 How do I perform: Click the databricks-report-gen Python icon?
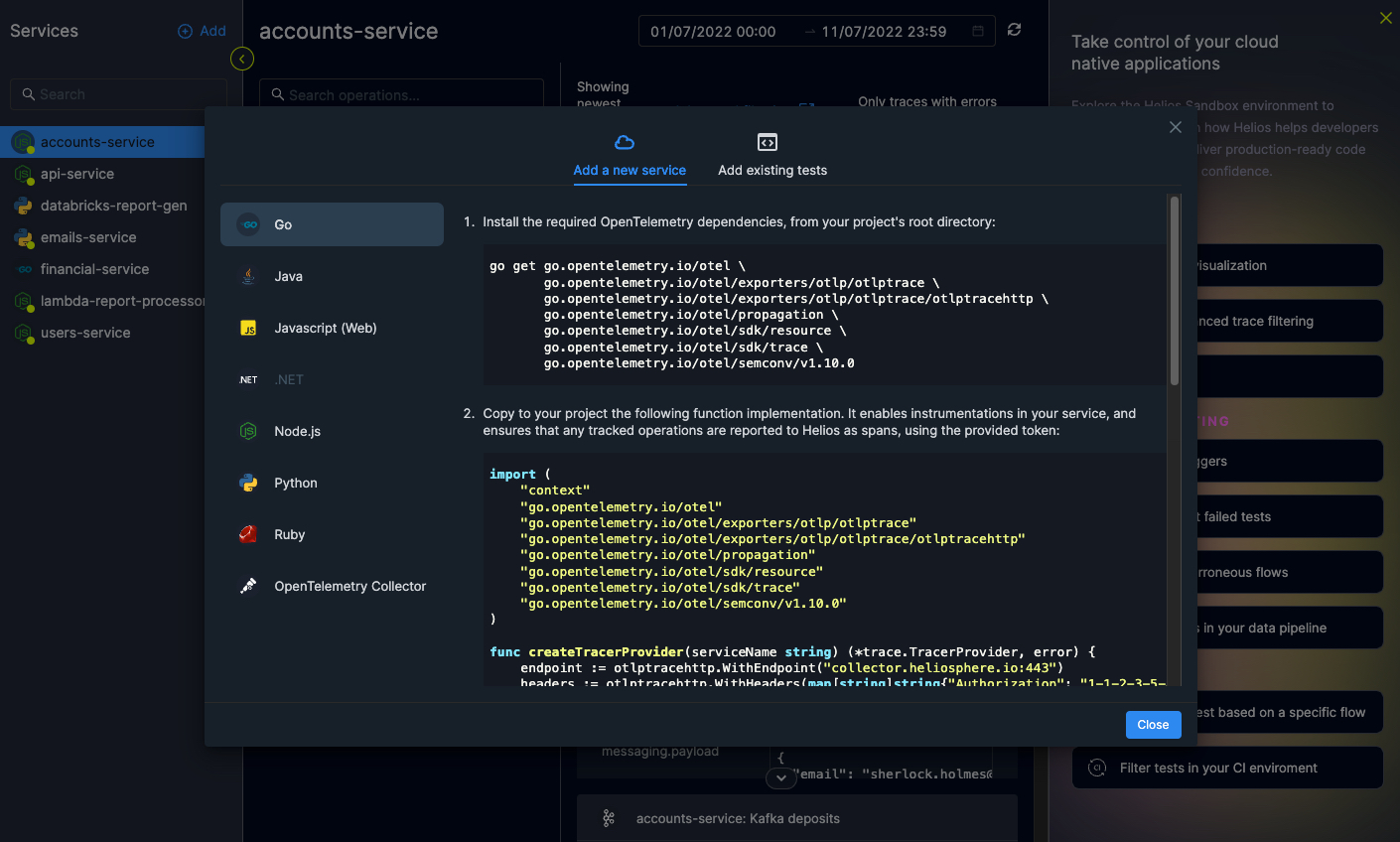click(23, 206)
